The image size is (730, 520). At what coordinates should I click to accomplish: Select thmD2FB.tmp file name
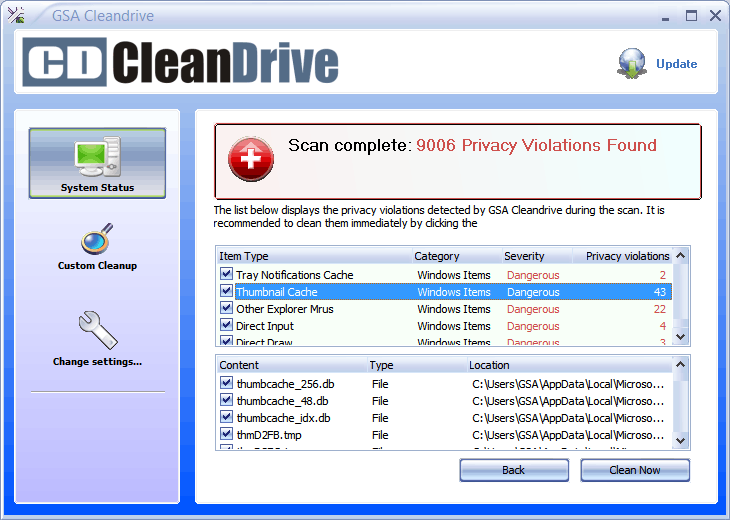point(269,435)
